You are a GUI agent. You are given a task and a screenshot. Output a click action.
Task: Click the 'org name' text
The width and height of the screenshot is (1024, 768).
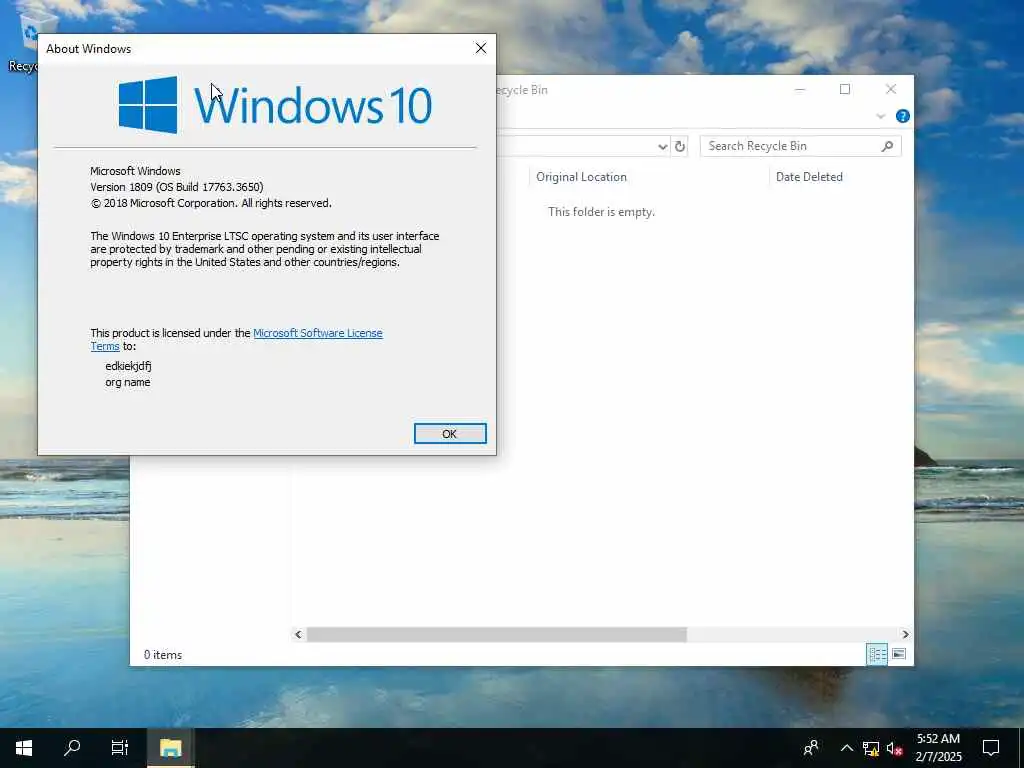(x=128, y=383)
